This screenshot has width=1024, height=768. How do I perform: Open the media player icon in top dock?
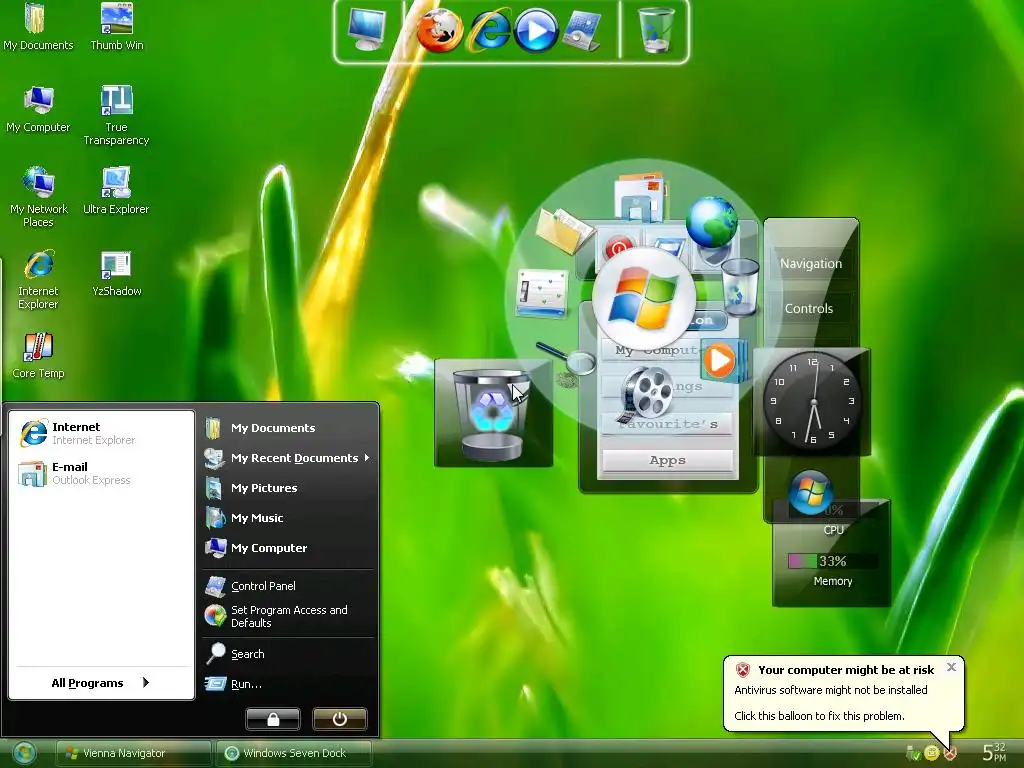pos(536,31)
